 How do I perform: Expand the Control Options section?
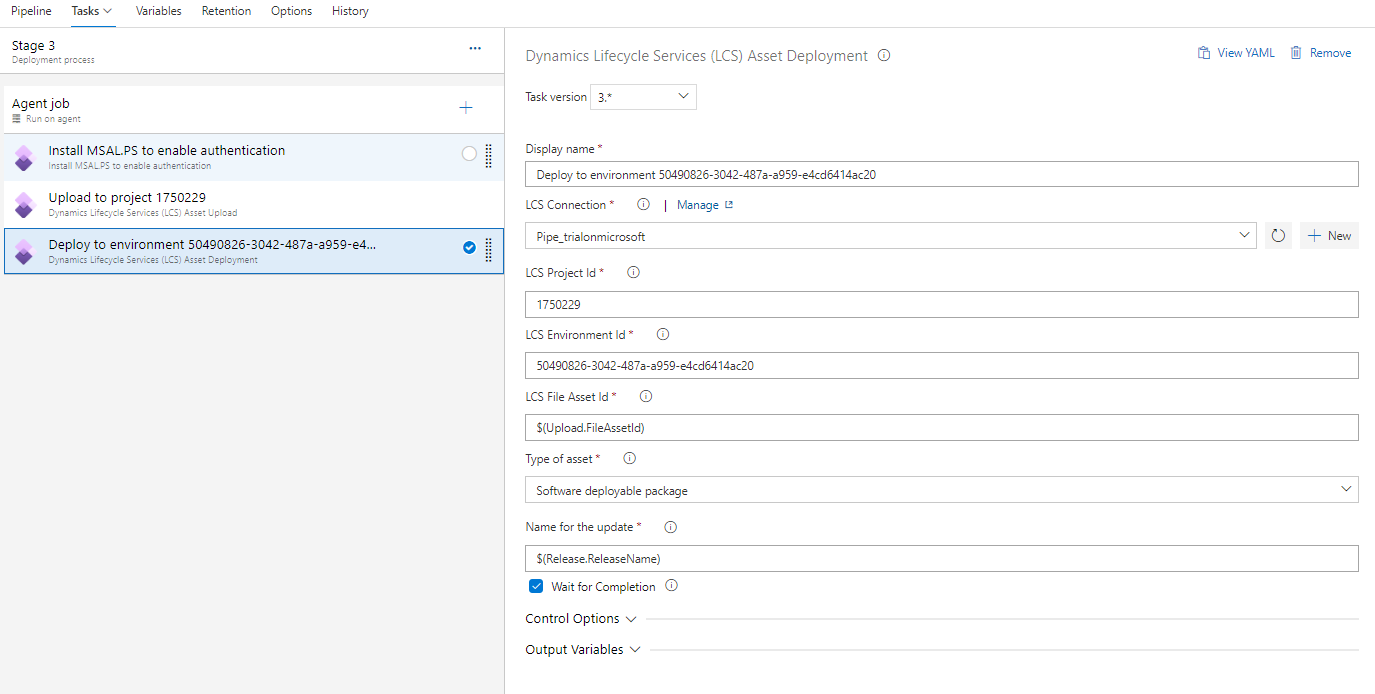click(x=581, y=619)
